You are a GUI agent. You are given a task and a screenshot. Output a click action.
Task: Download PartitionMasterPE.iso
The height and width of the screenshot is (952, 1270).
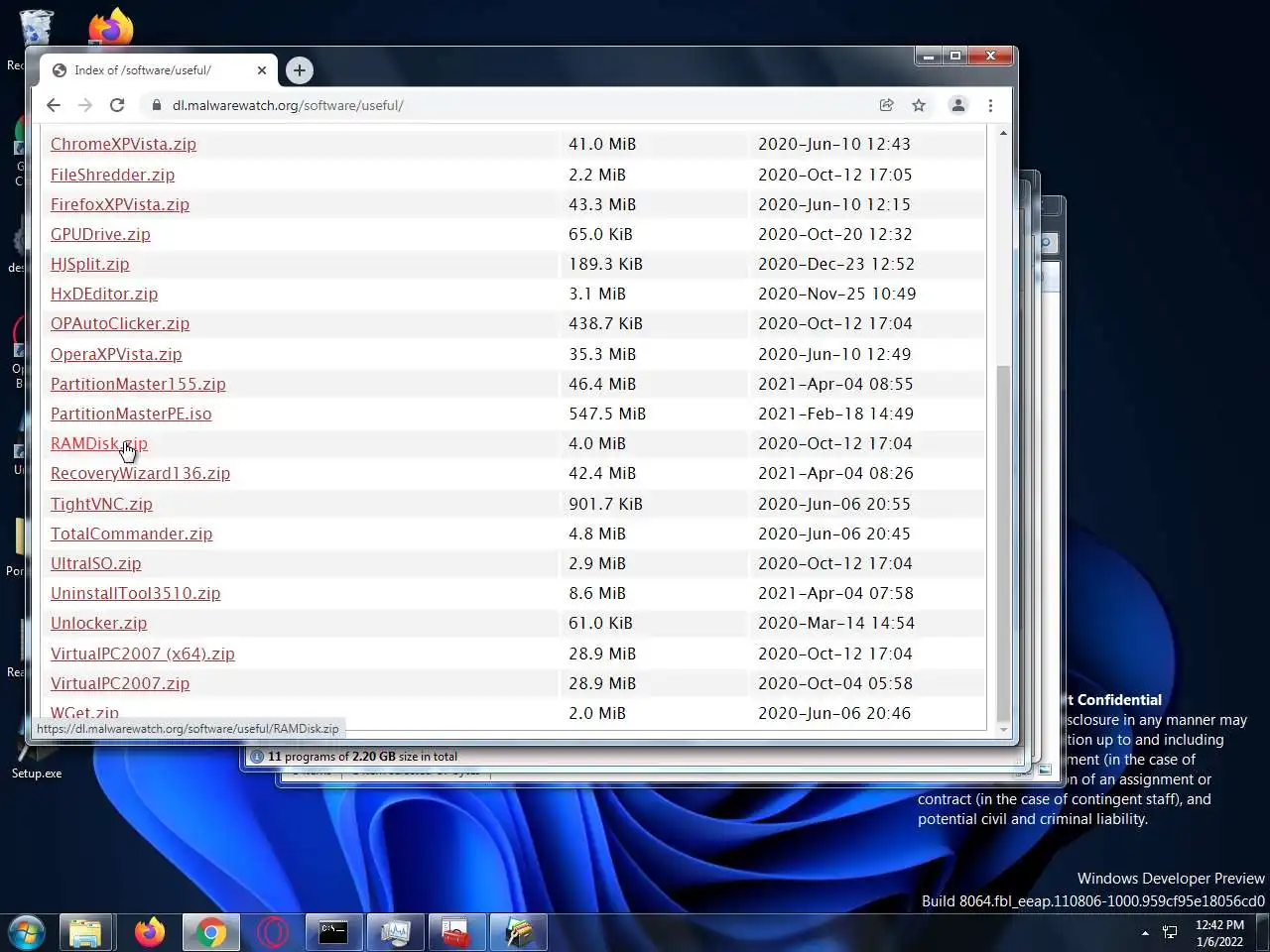click(x=131, y=414)
